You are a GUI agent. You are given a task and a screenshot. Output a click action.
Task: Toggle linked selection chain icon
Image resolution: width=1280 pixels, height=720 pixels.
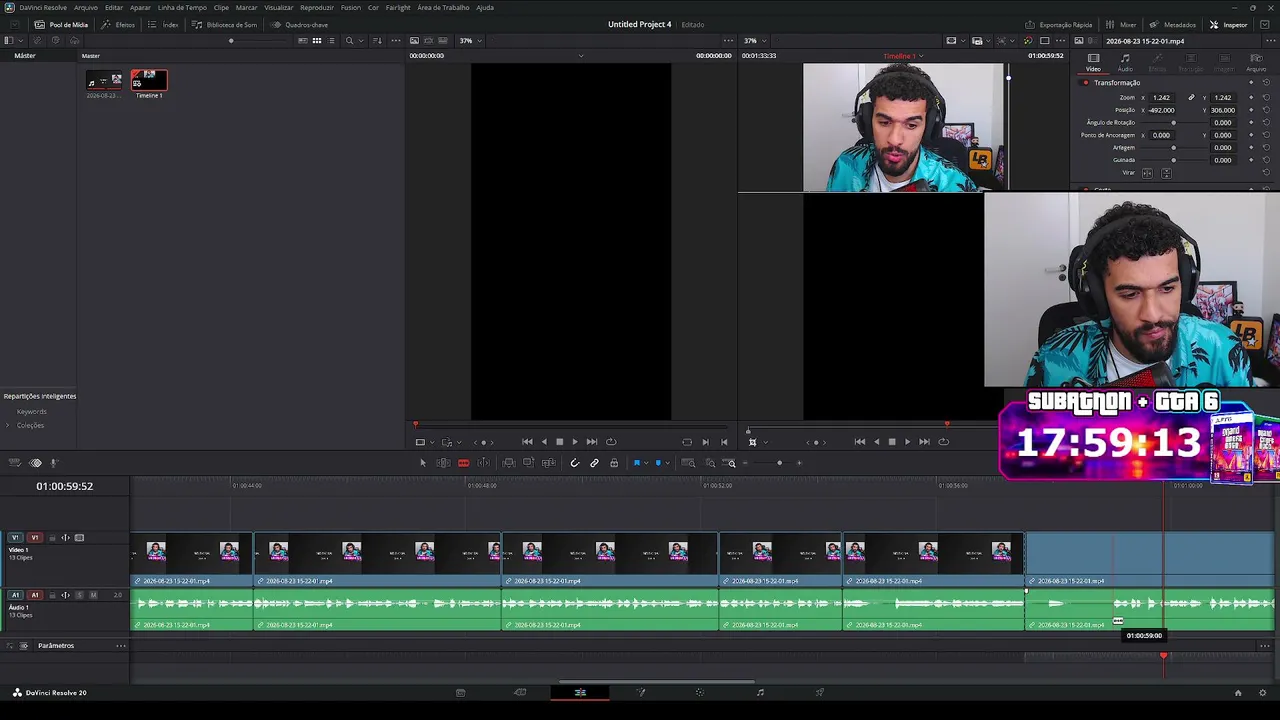594,463
